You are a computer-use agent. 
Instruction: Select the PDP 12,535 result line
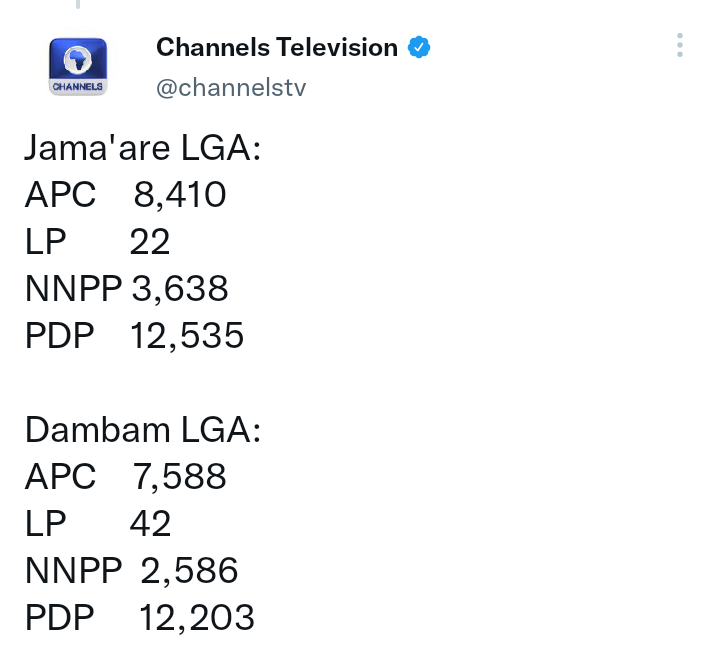(134, 335)
